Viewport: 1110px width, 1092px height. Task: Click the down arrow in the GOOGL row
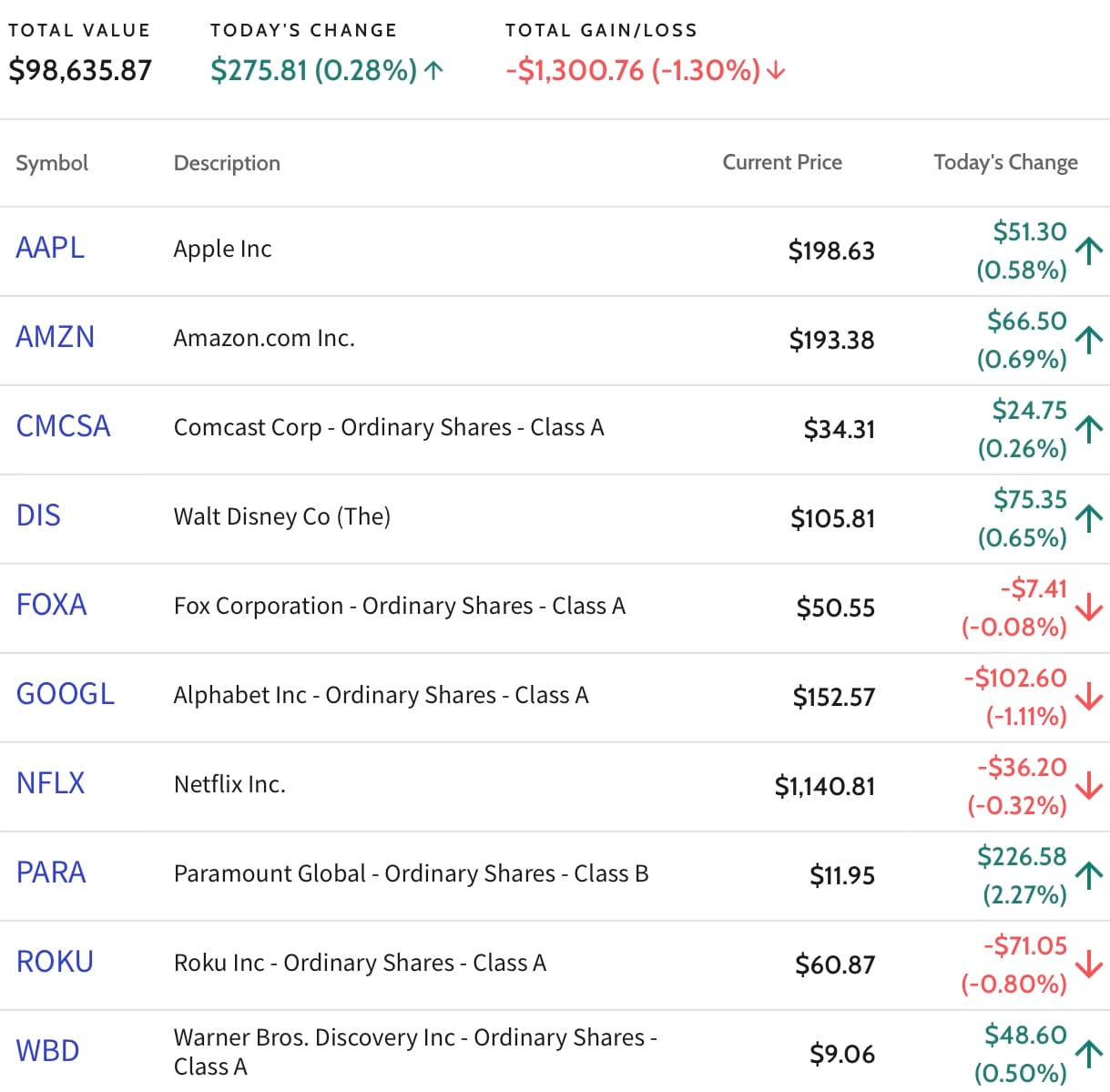1089,696
